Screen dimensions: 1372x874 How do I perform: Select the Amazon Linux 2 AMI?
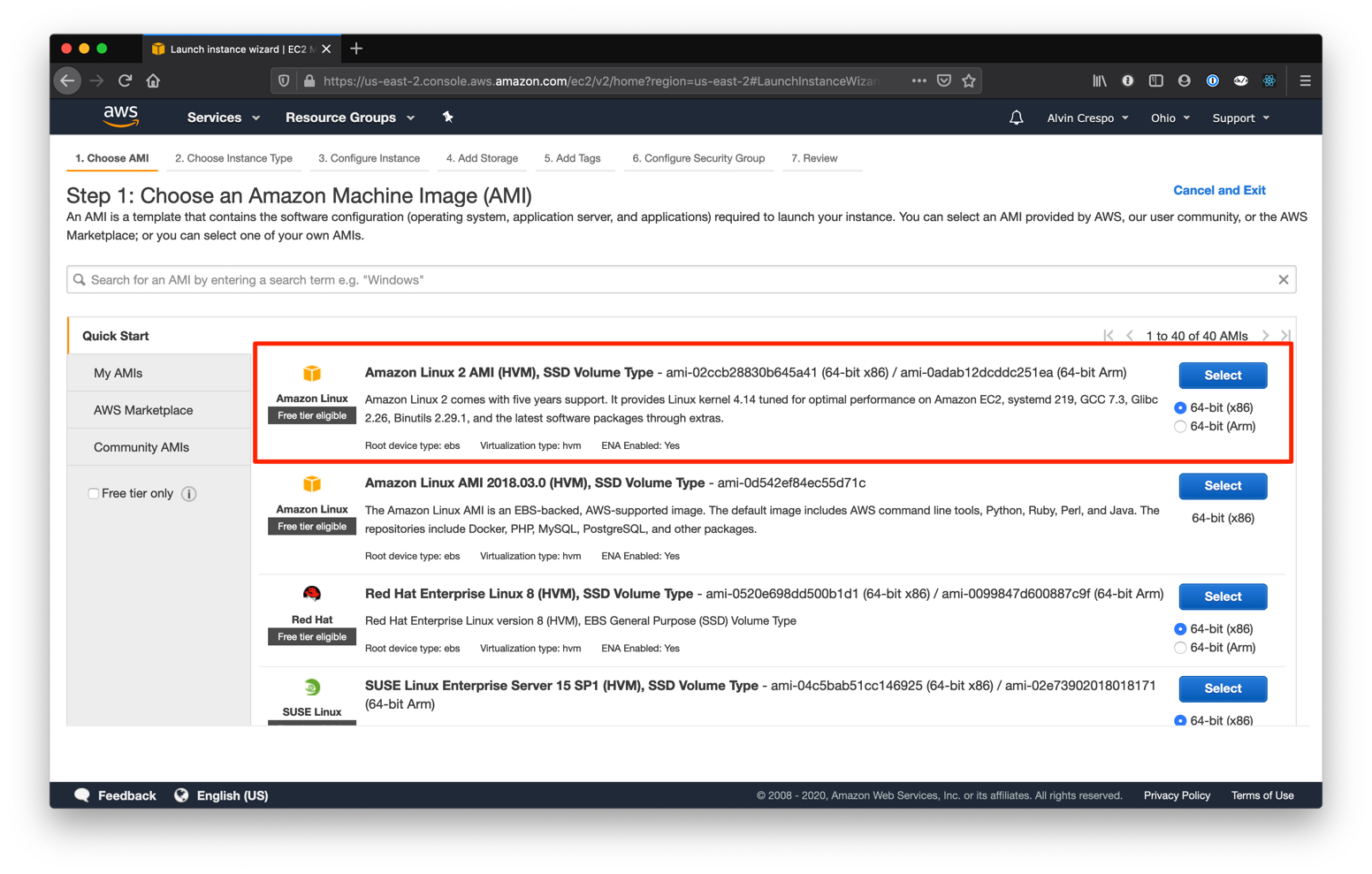[1223, 375]
